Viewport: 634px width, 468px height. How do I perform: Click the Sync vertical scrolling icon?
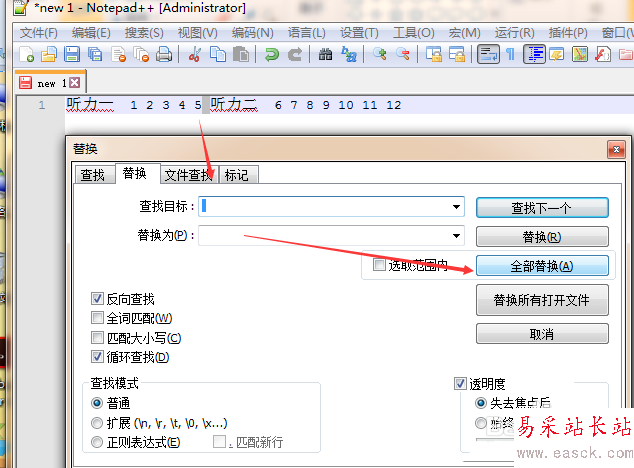coord(434,54)
